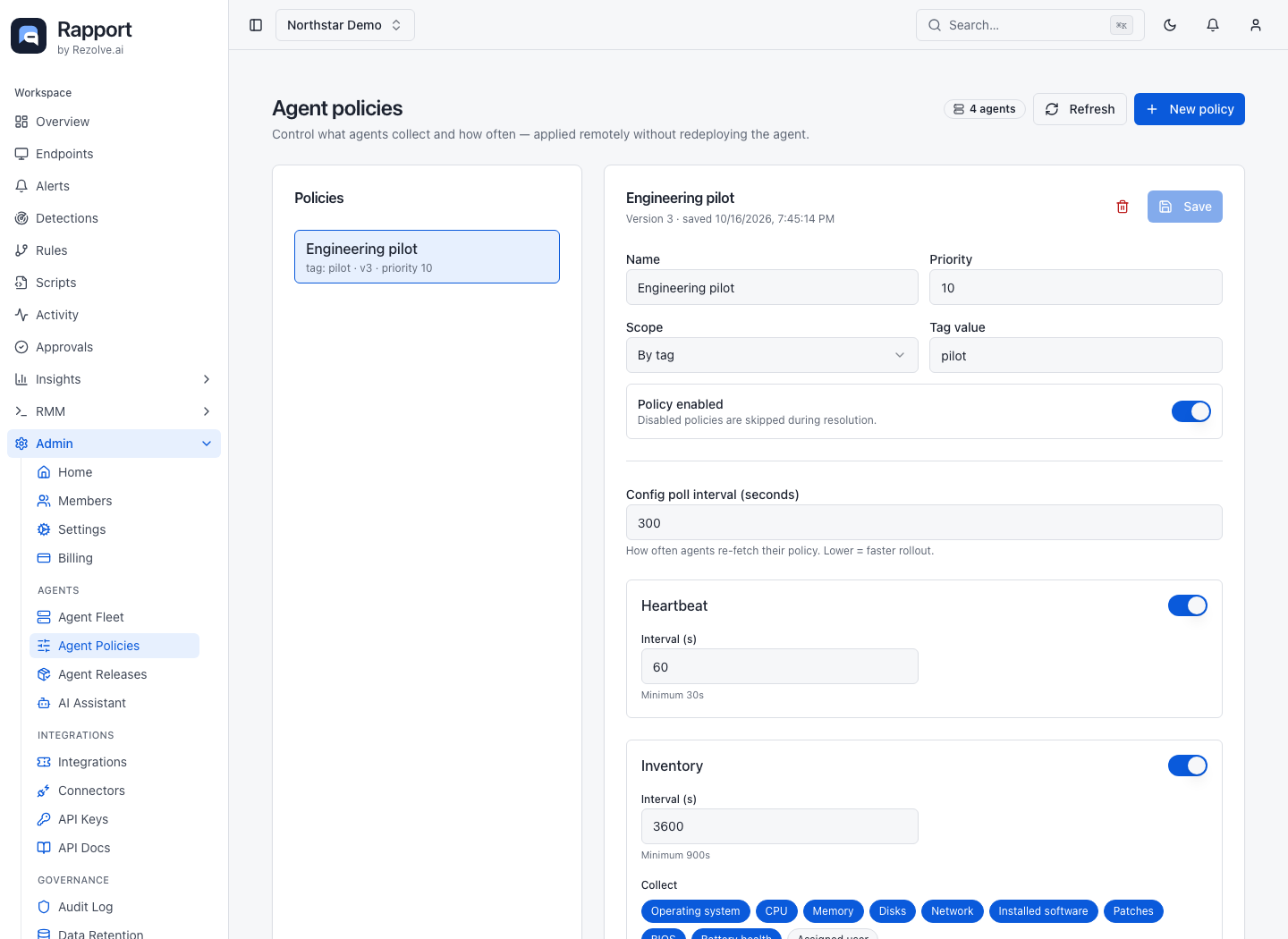This screenshot has height=939, width=1288.
Task: Click the Rapport logo icon
Action: pos(29,36)
